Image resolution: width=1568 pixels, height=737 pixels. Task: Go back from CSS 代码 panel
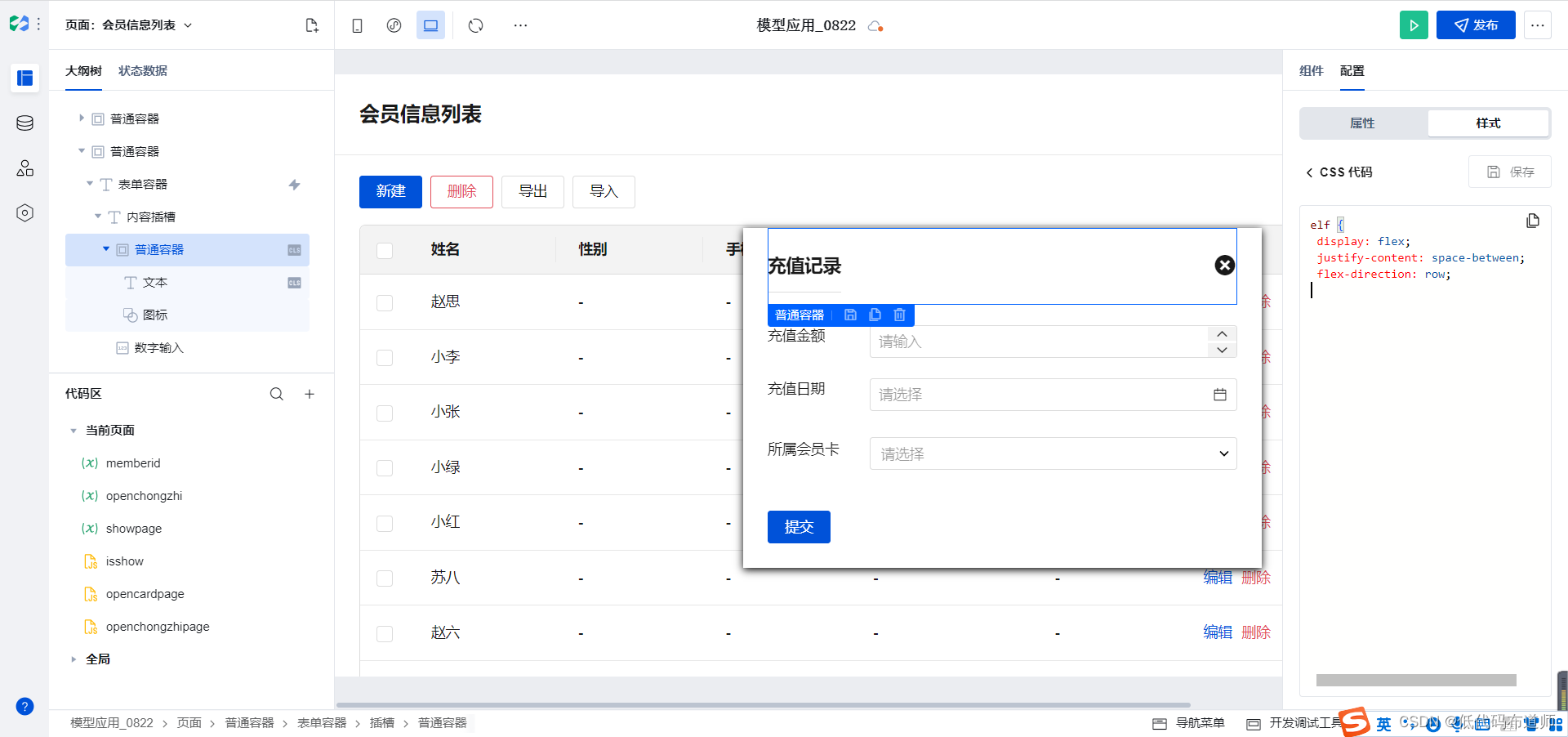click(x=1310, y=172)
